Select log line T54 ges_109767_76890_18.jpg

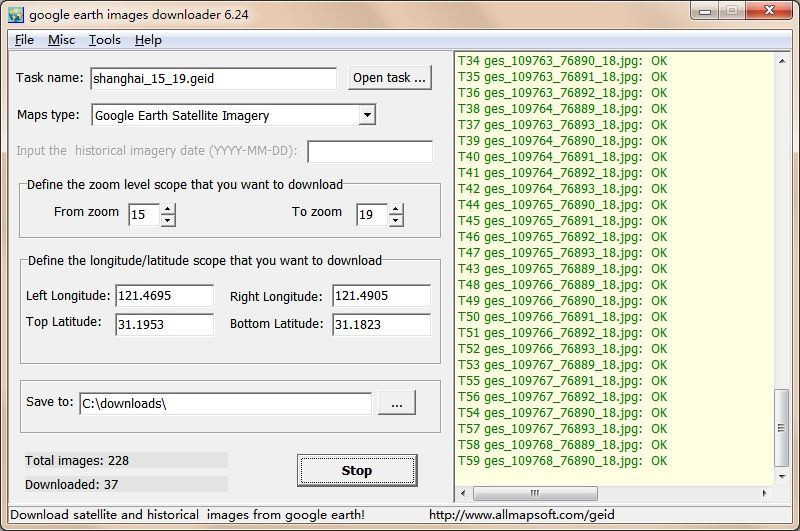coord(562,413)
